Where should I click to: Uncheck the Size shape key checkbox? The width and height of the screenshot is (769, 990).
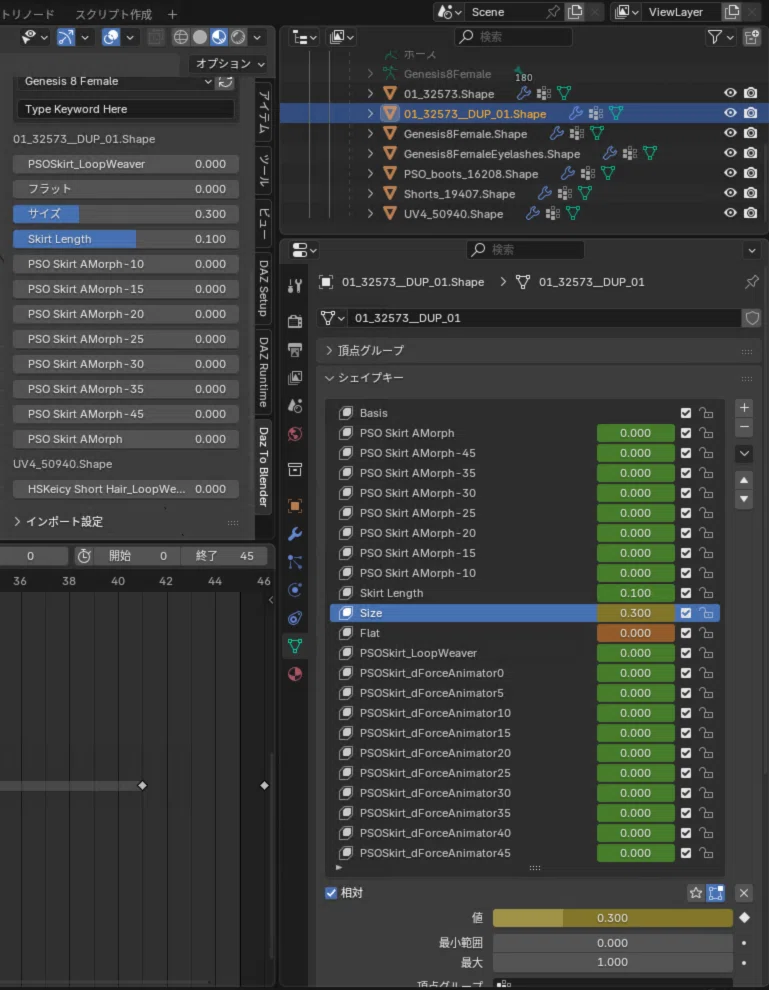(686, 613)
